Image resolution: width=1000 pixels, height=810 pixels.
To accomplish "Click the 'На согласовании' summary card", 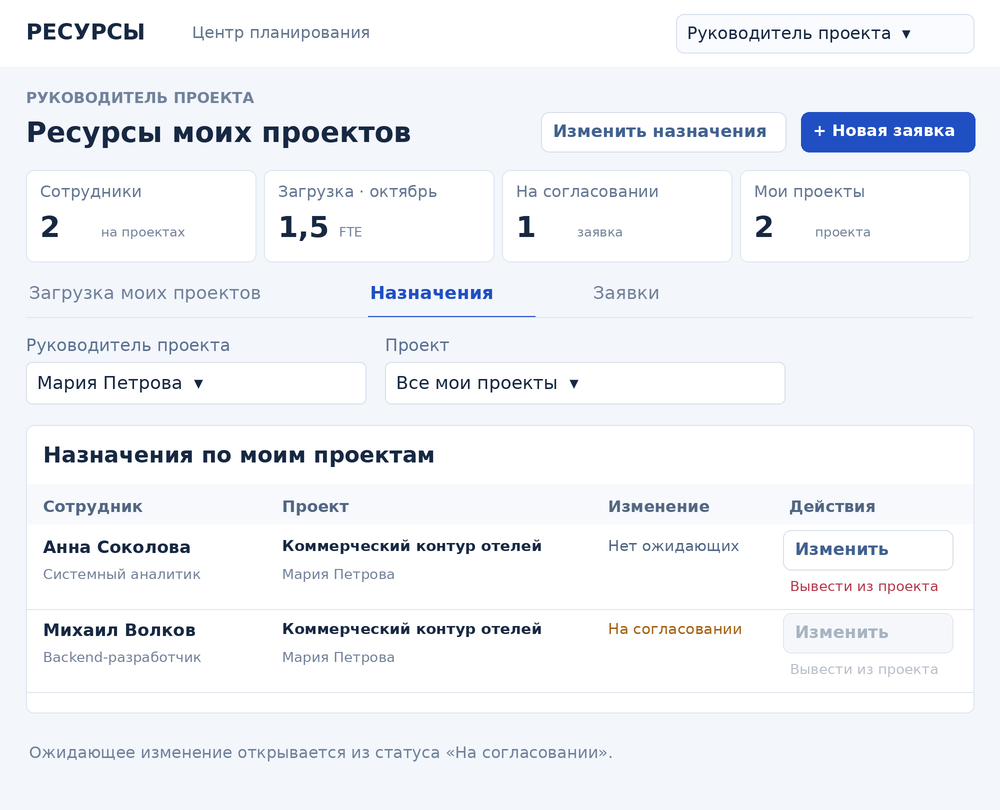I will coord(617,216).
